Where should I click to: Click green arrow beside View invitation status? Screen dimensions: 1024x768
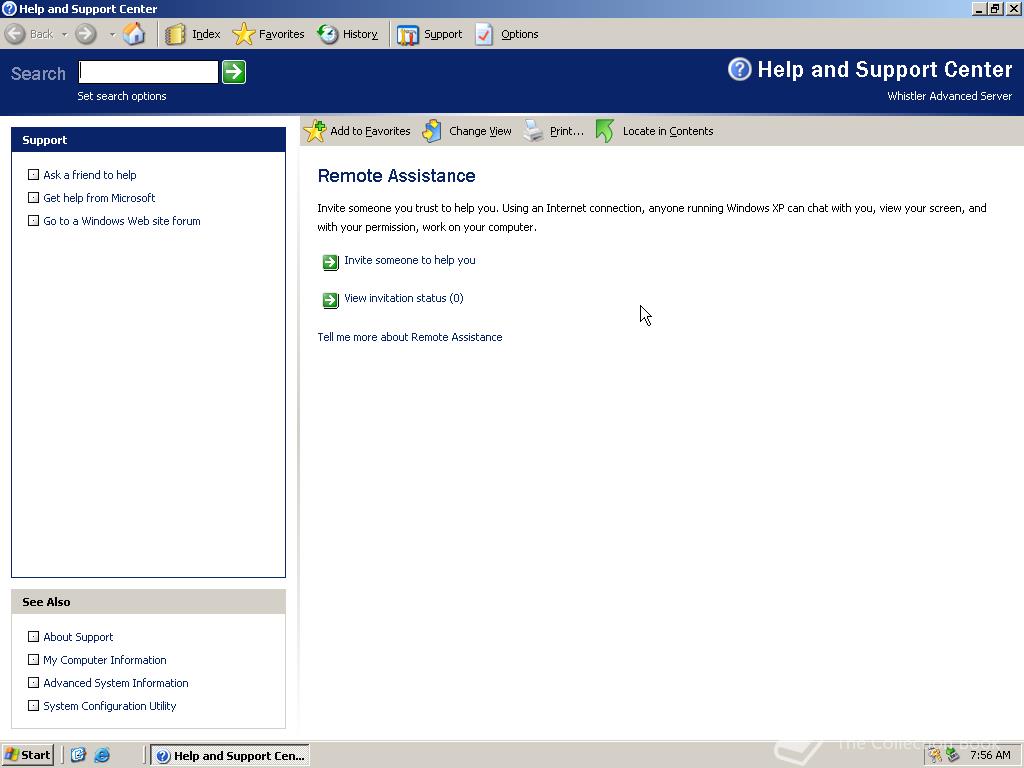(330, 300)
